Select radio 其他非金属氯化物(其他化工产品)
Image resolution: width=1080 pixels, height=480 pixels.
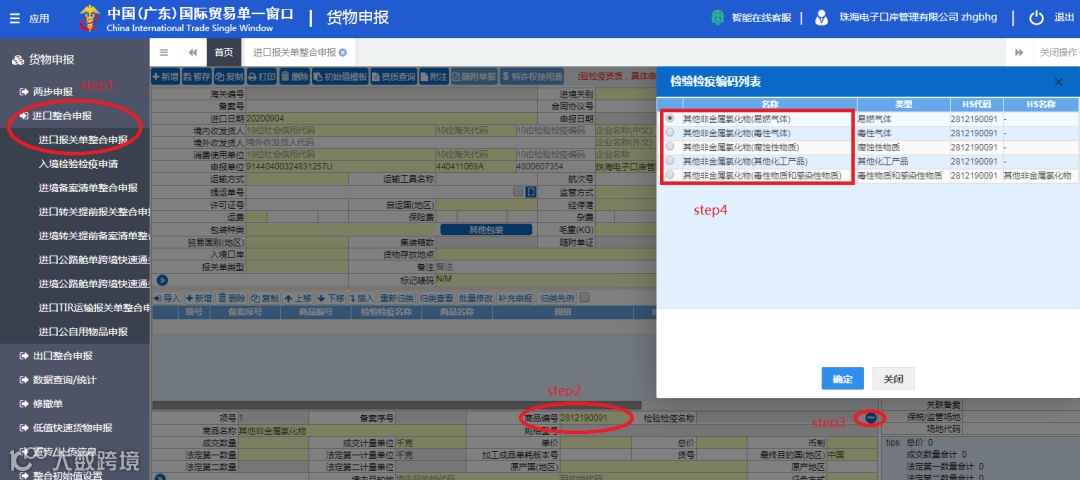click(670, 161)
